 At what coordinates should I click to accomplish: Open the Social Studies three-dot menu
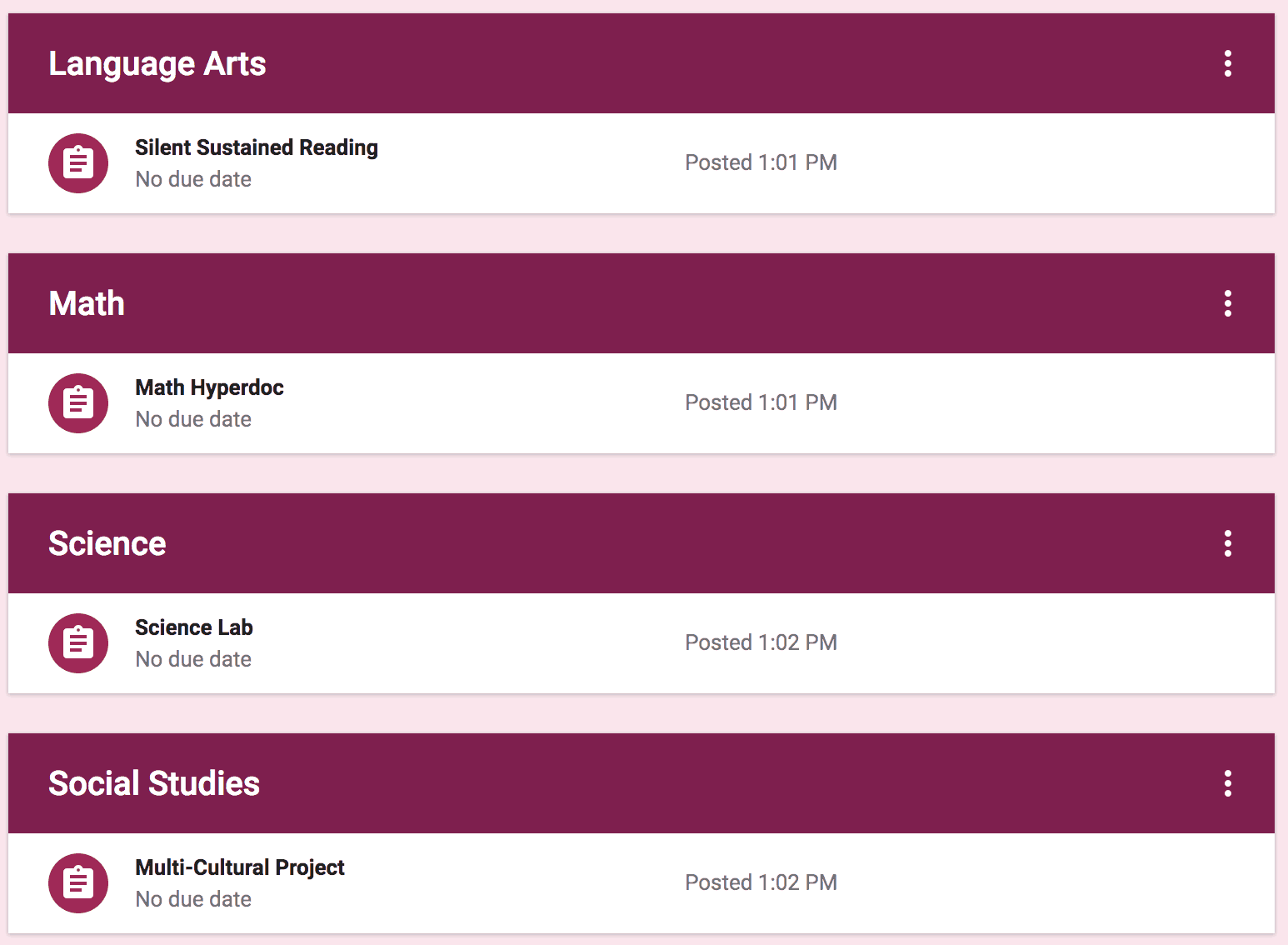pos(1227,783)
